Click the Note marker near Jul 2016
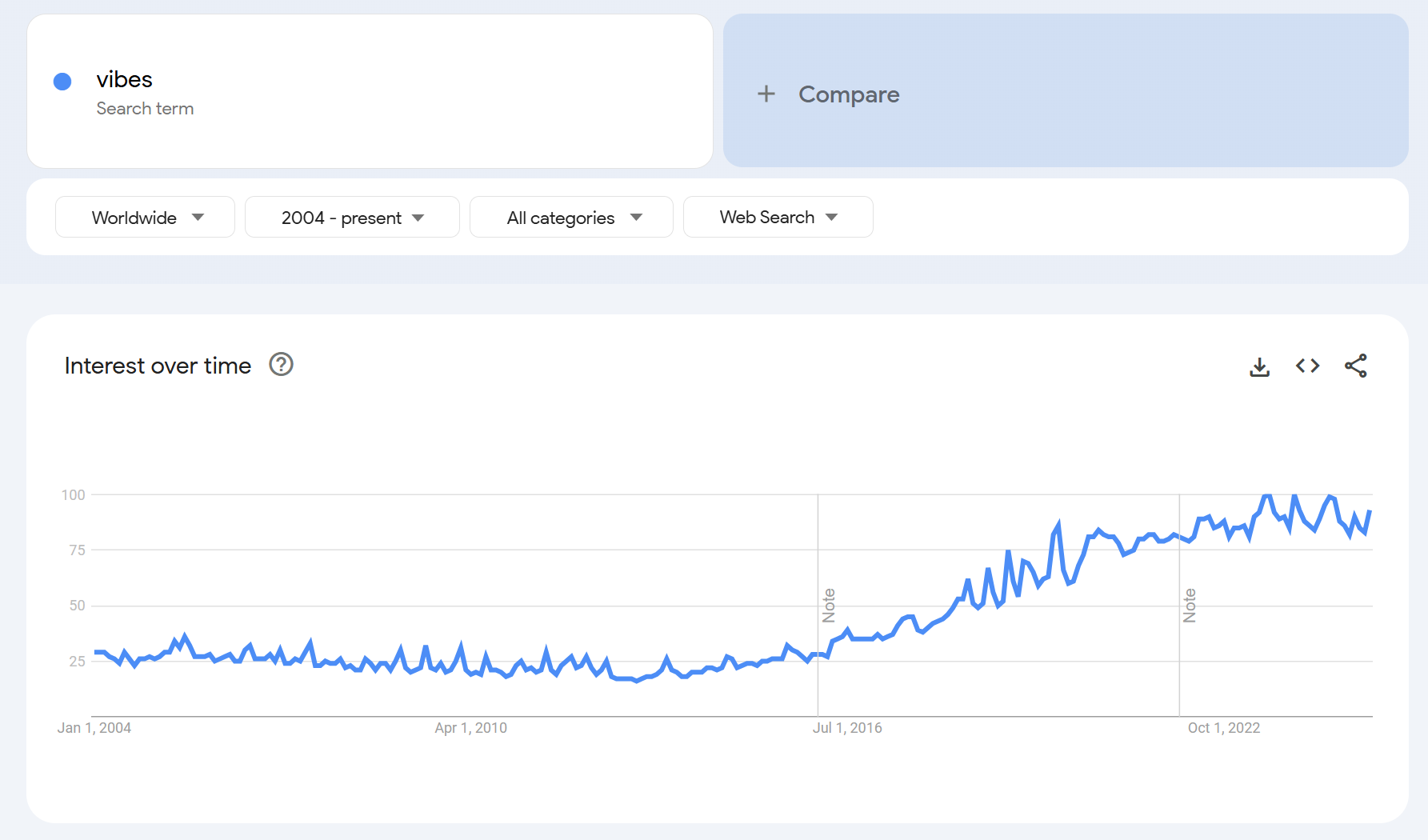This screenshot has height=840, width=1428. pos(829,605)
